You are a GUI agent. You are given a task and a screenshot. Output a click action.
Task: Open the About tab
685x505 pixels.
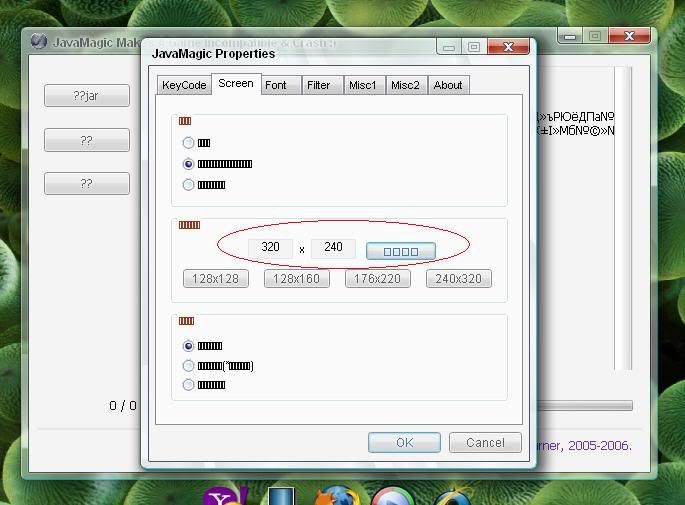[x=449, y=85]
